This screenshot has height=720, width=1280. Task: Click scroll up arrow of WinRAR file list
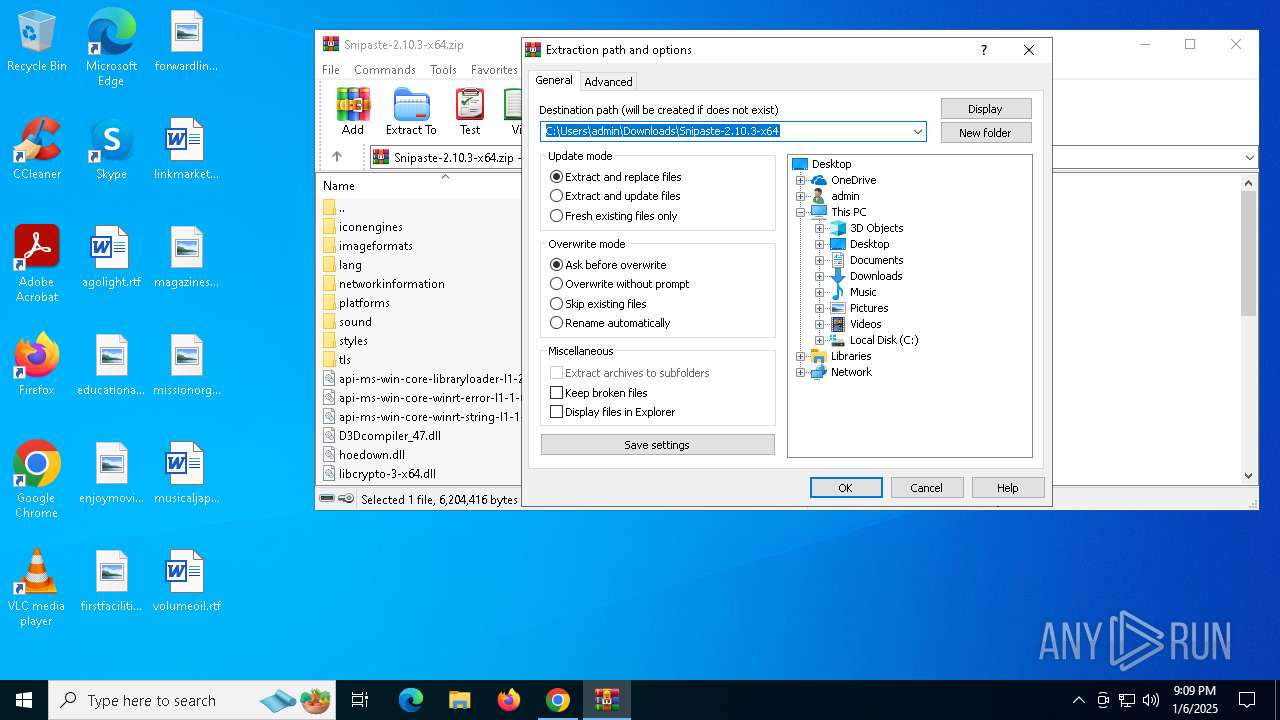tap(1249, 183)
